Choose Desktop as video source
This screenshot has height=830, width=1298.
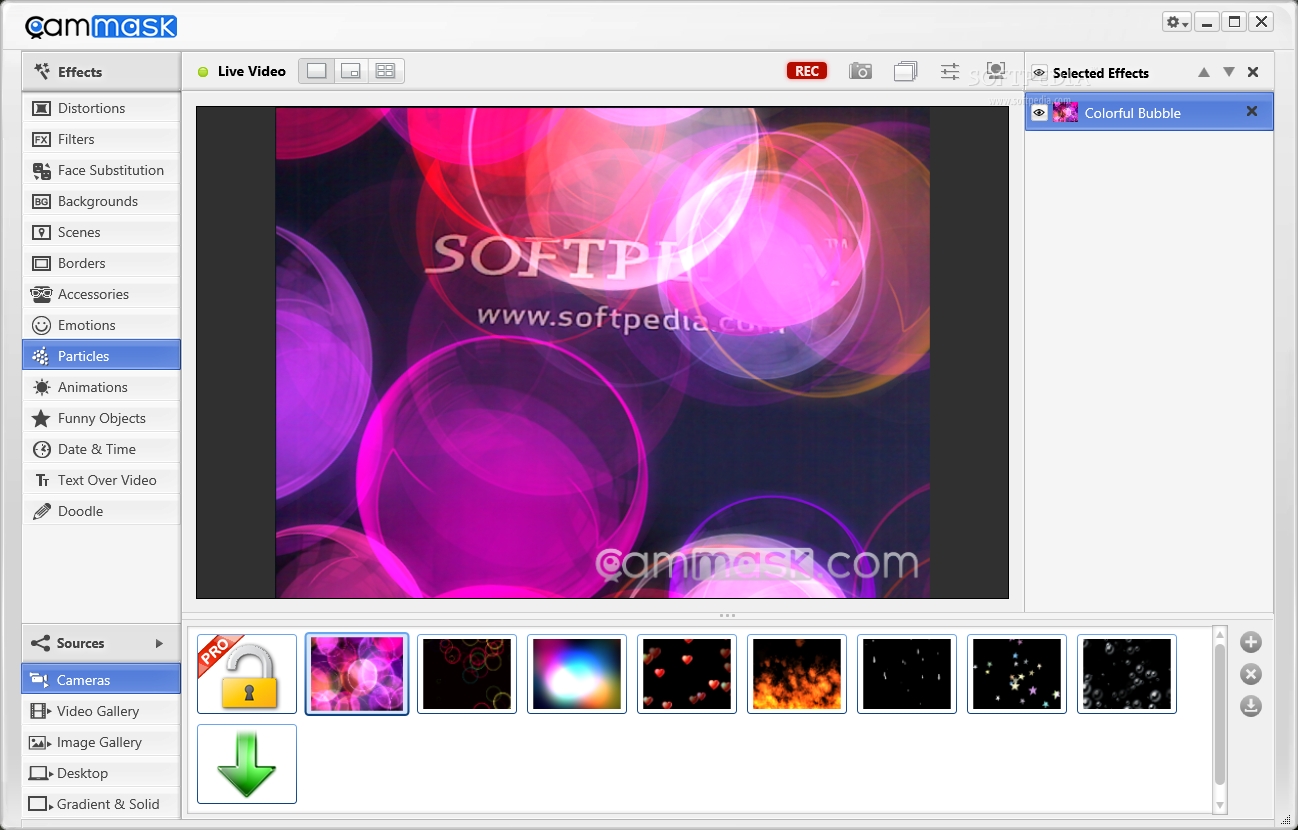tap(101, 773)
